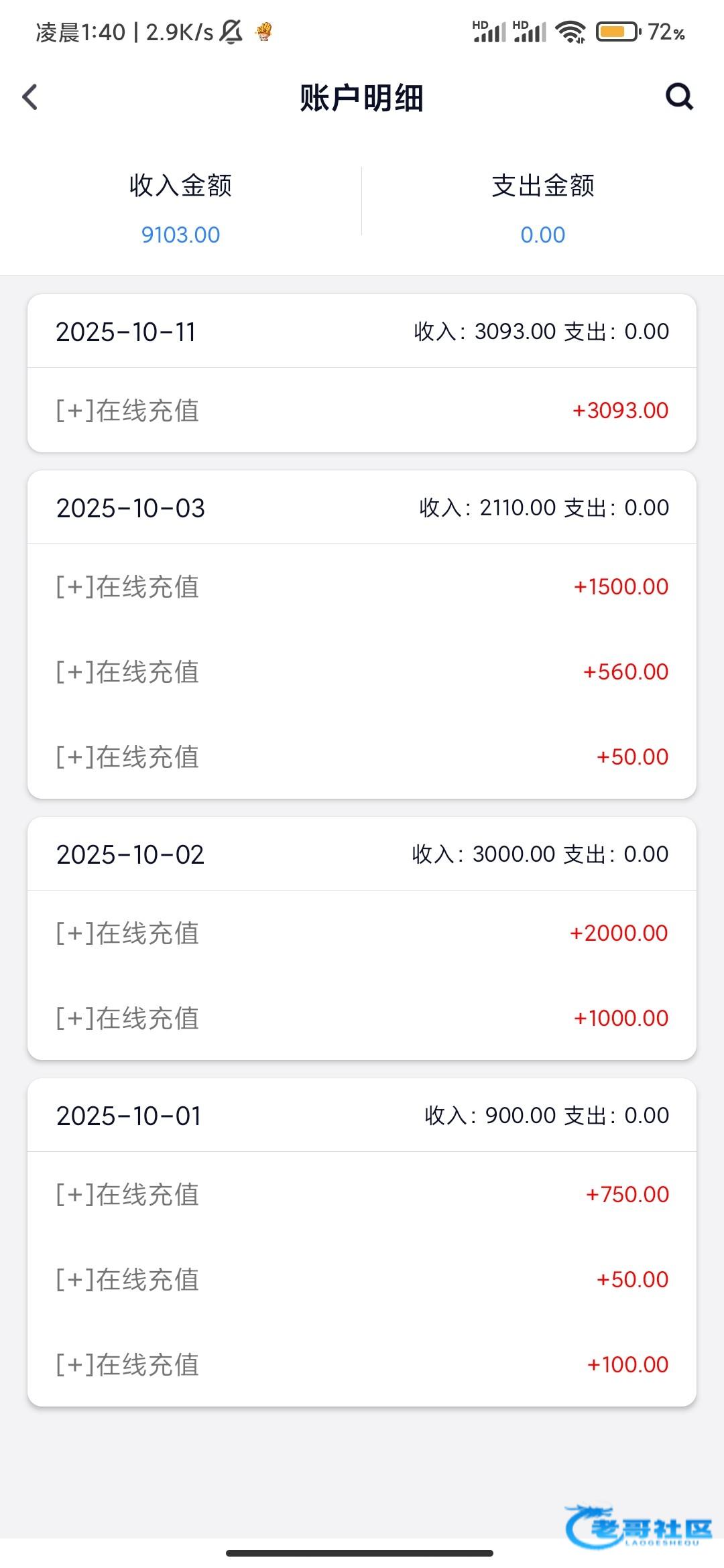Expand the 2025-10-11 date header
Screen dimensions: 724x1568
click(x=362, y=332)
